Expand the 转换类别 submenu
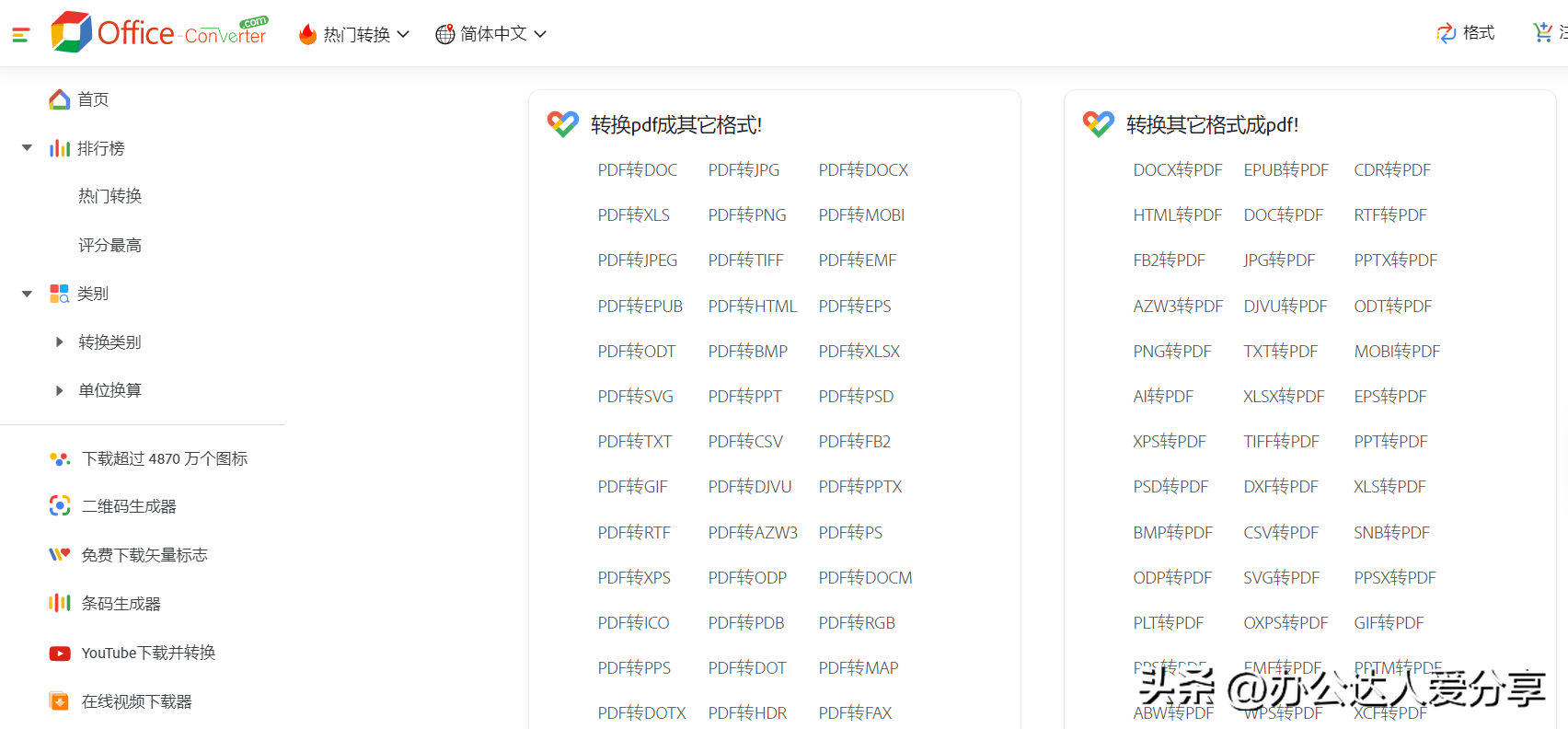The height and width of the screenshot is (729, 1568). 59,342
